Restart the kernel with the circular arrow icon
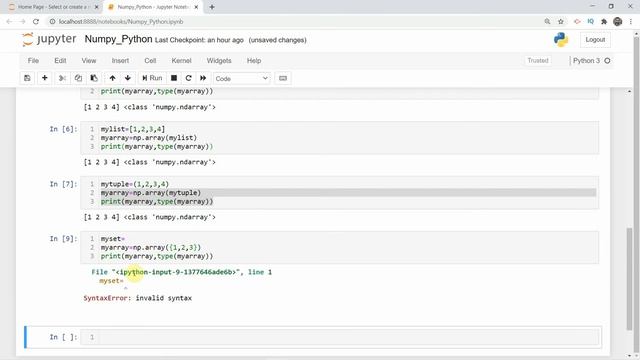The image size is (640, 360). click(x=188, y=78)
